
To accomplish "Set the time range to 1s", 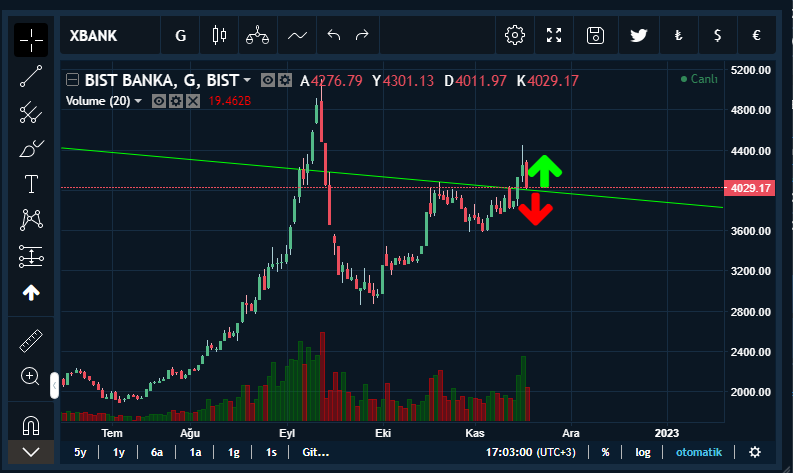I will [272, 452].
